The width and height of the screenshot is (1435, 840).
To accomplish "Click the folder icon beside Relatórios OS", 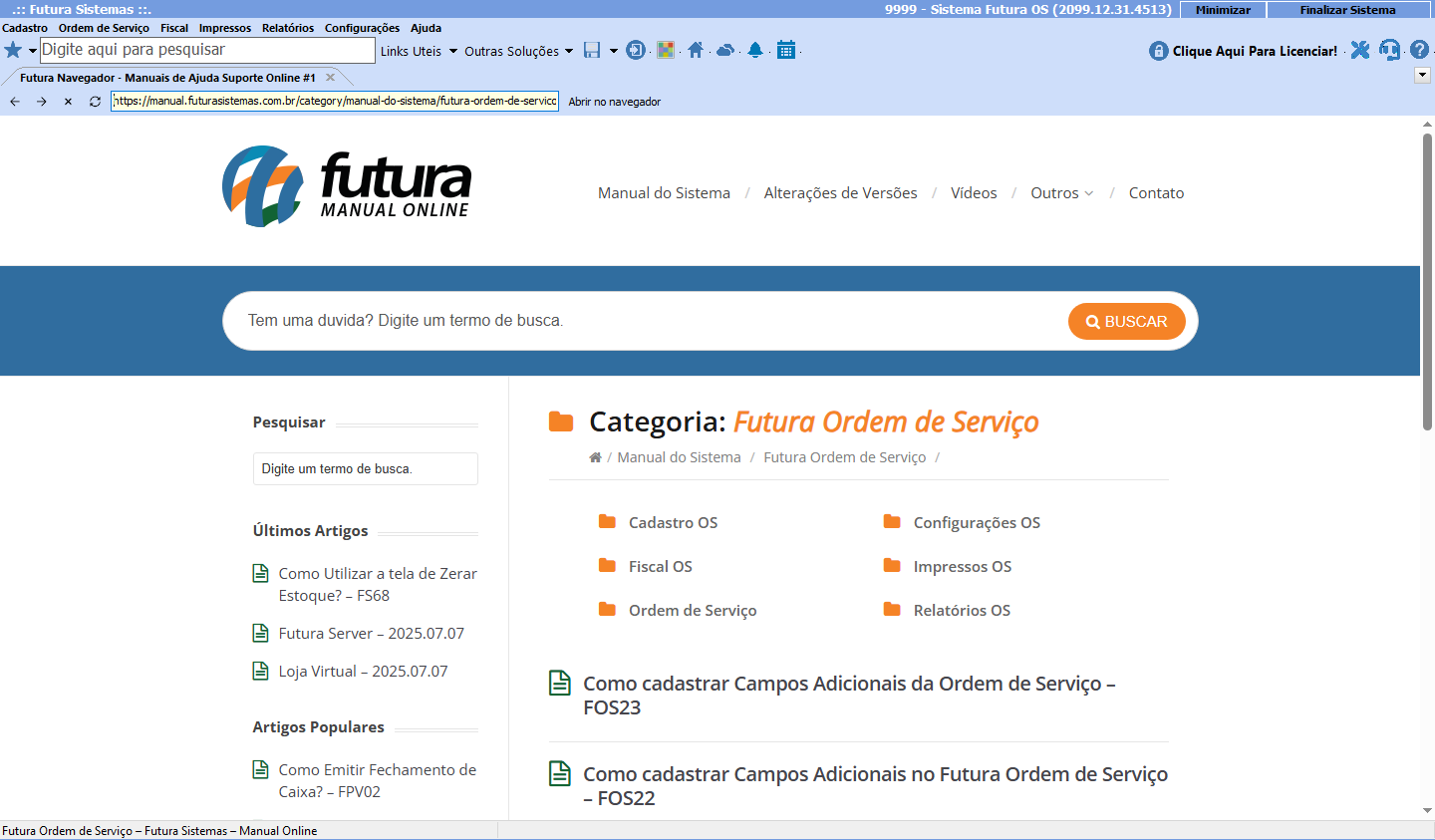I will point(892,609).
